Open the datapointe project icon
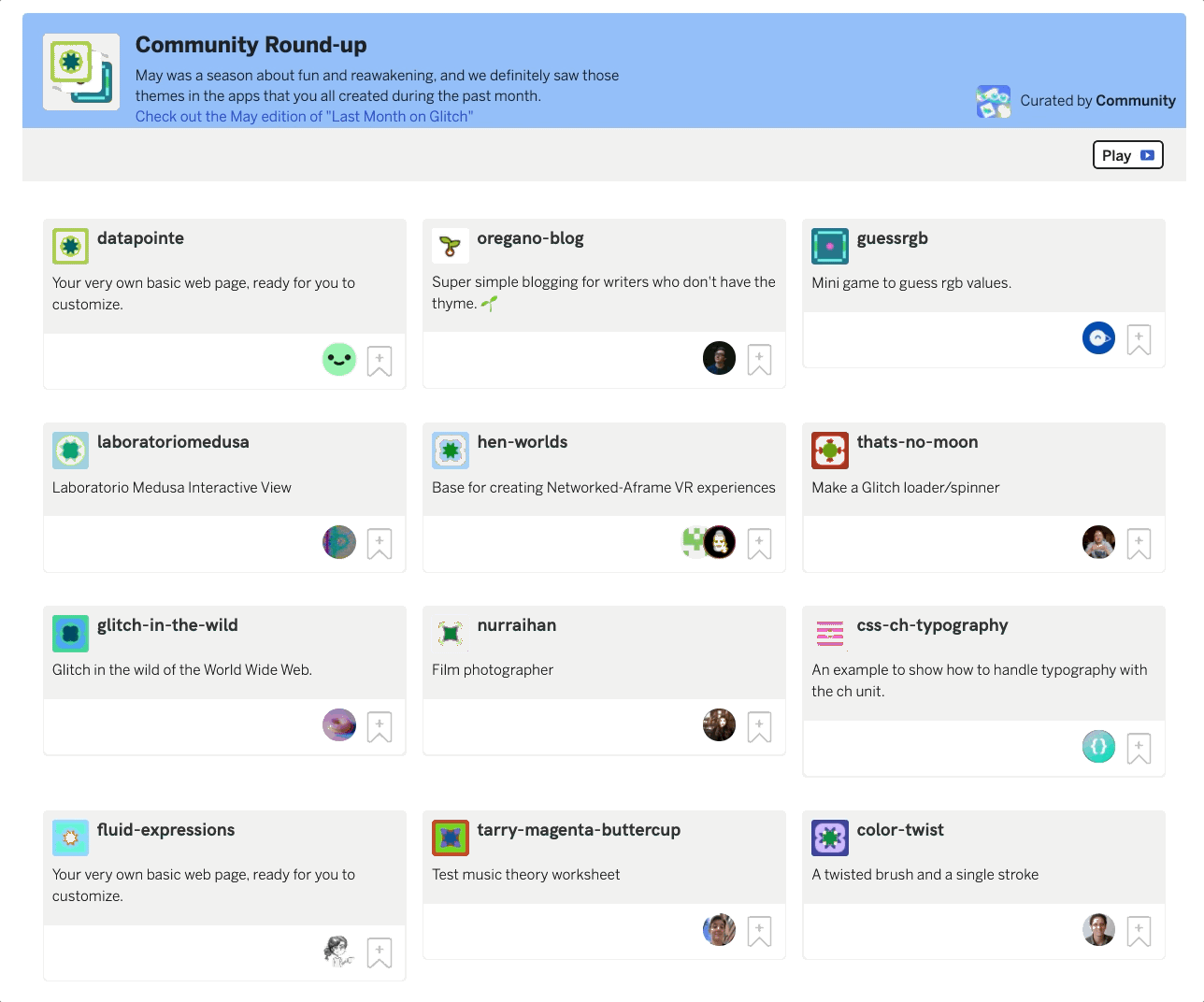The image size is (1204, 1002). coord(70,247)
